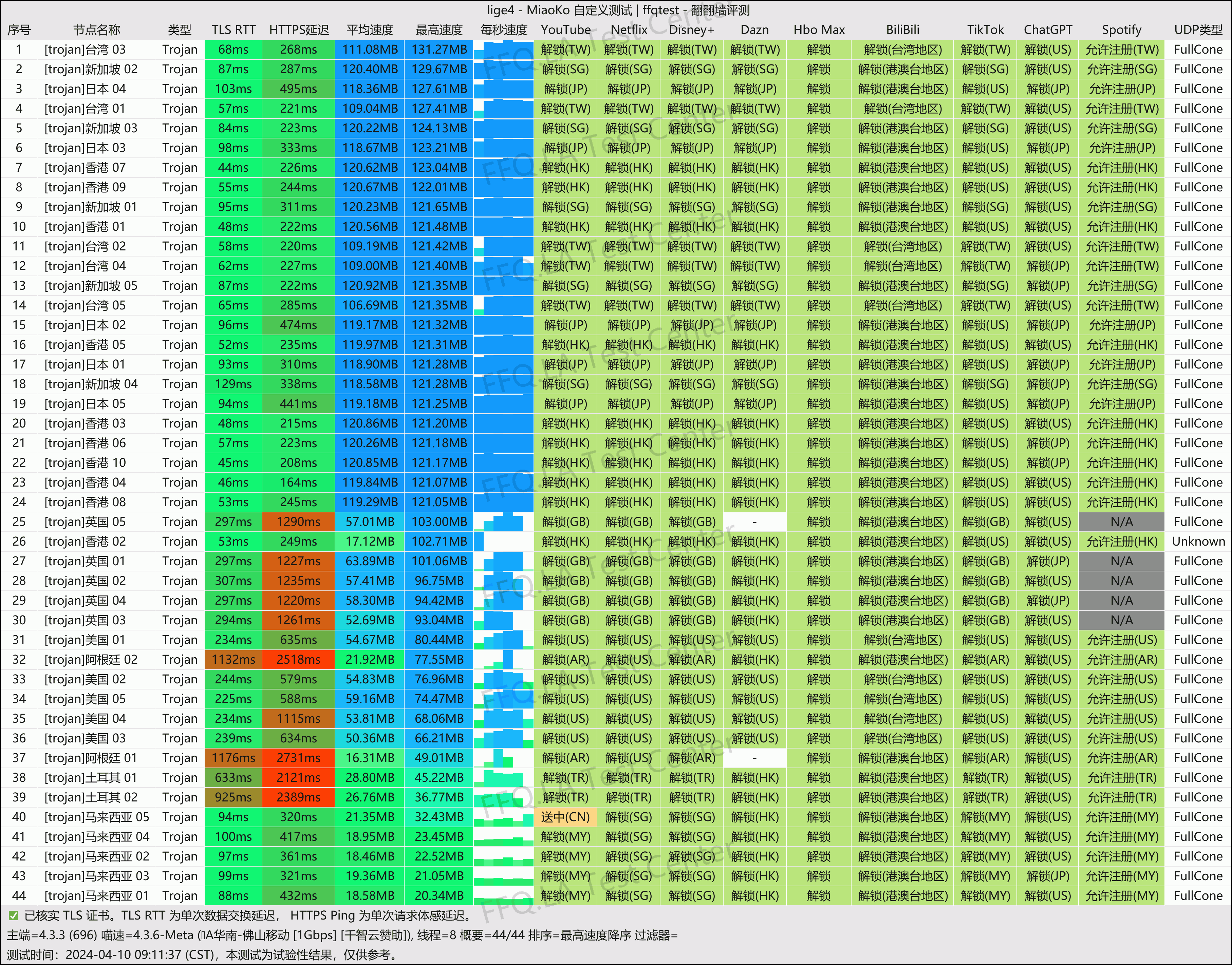Click the 131.27MB max speed cell

coord(439,50)
